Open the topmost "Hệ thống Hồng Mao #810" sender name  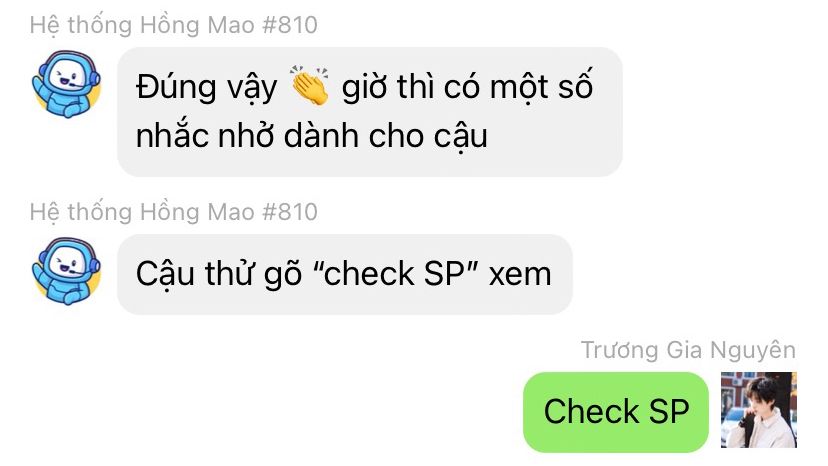(x=174, y=25)
